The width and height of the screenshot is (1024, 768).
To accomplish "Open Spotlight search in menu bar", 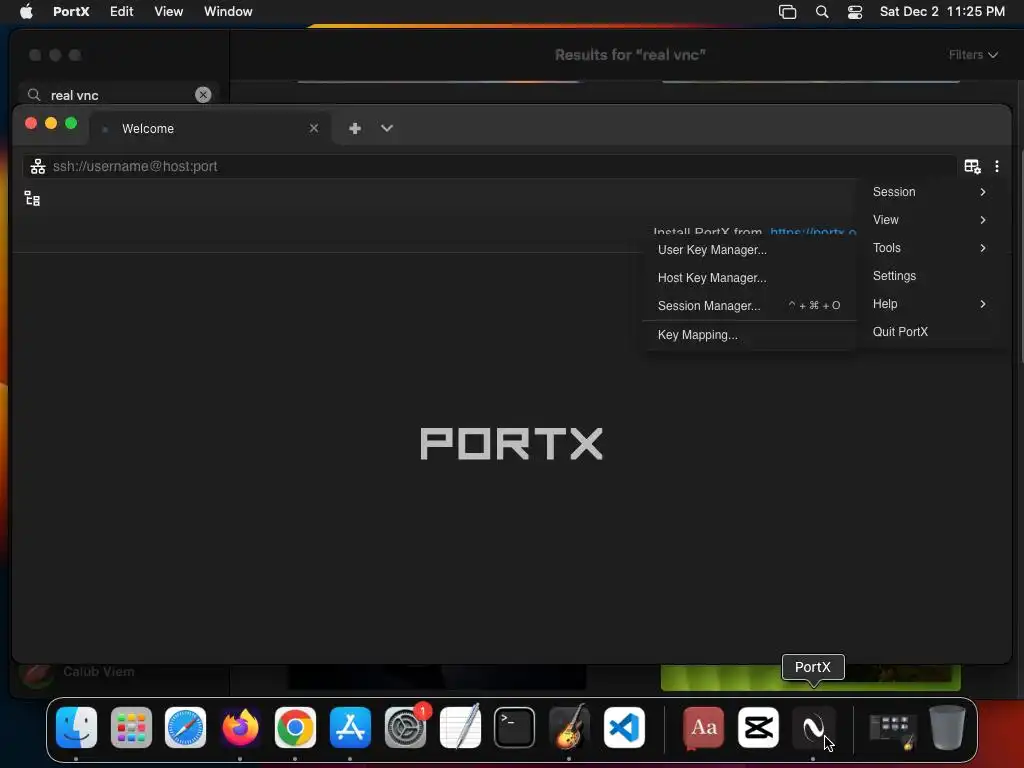I will point(822,12).
